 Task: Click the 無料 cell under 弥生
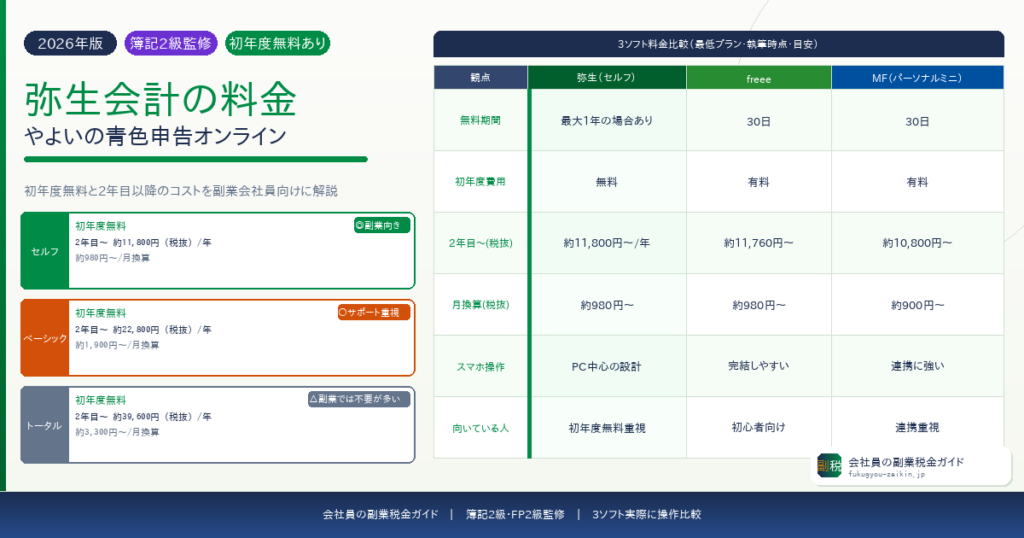(x=607, y=182)
